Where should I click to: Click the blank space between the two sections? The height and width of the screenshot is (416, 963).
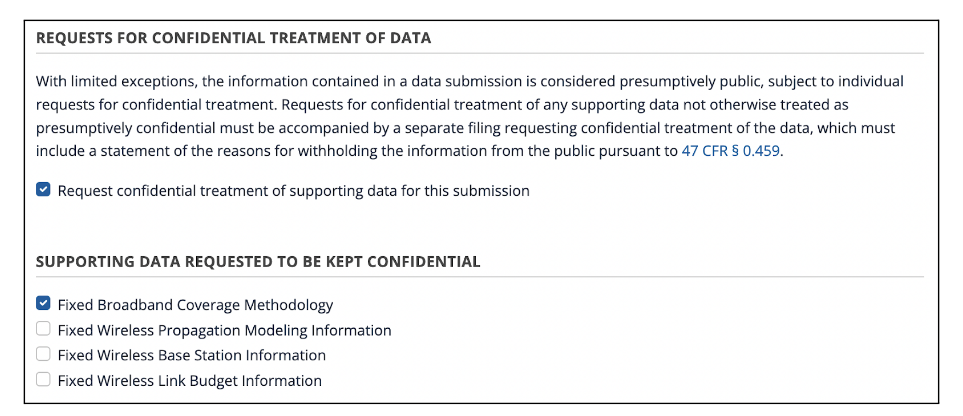(x=480, y=225)
